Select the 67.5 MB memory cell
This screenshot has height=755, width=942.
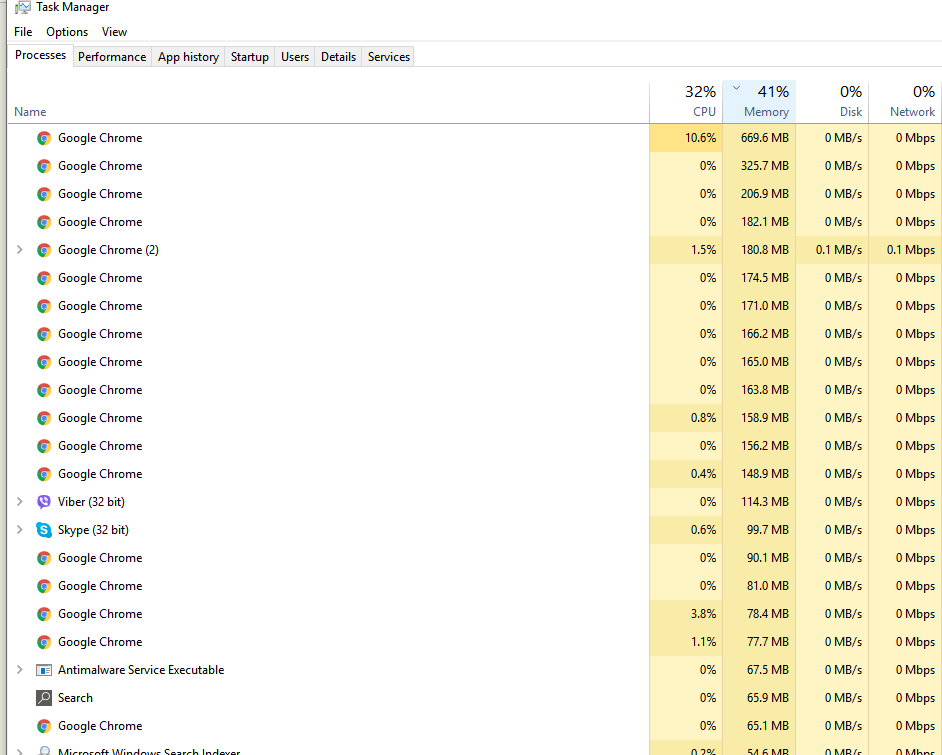759,670
